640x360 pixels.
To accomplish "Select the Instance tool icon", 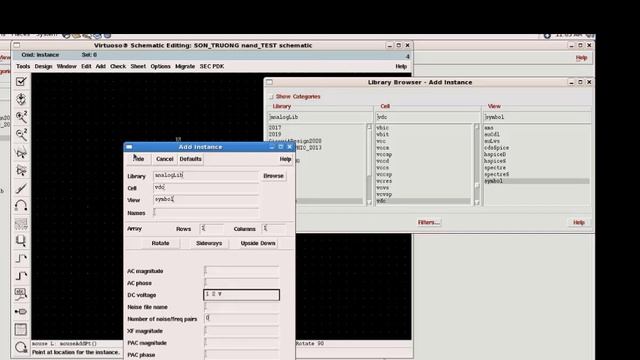I will [21, 241].
